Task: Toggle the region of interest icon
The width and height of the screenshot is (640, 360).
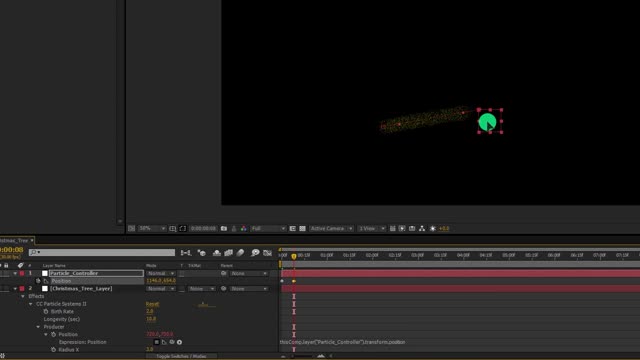Action: click(293, 229)
